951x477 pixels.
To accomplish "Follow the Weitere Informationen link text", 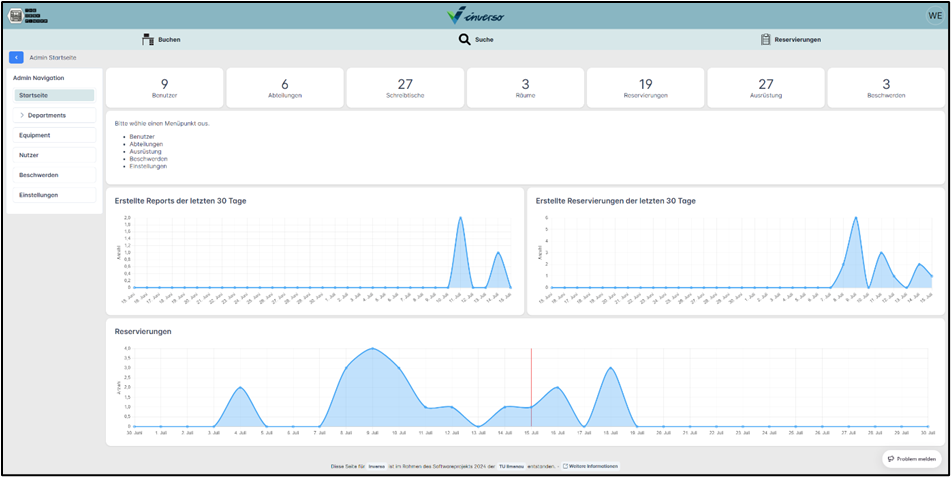I will (593, 466).
